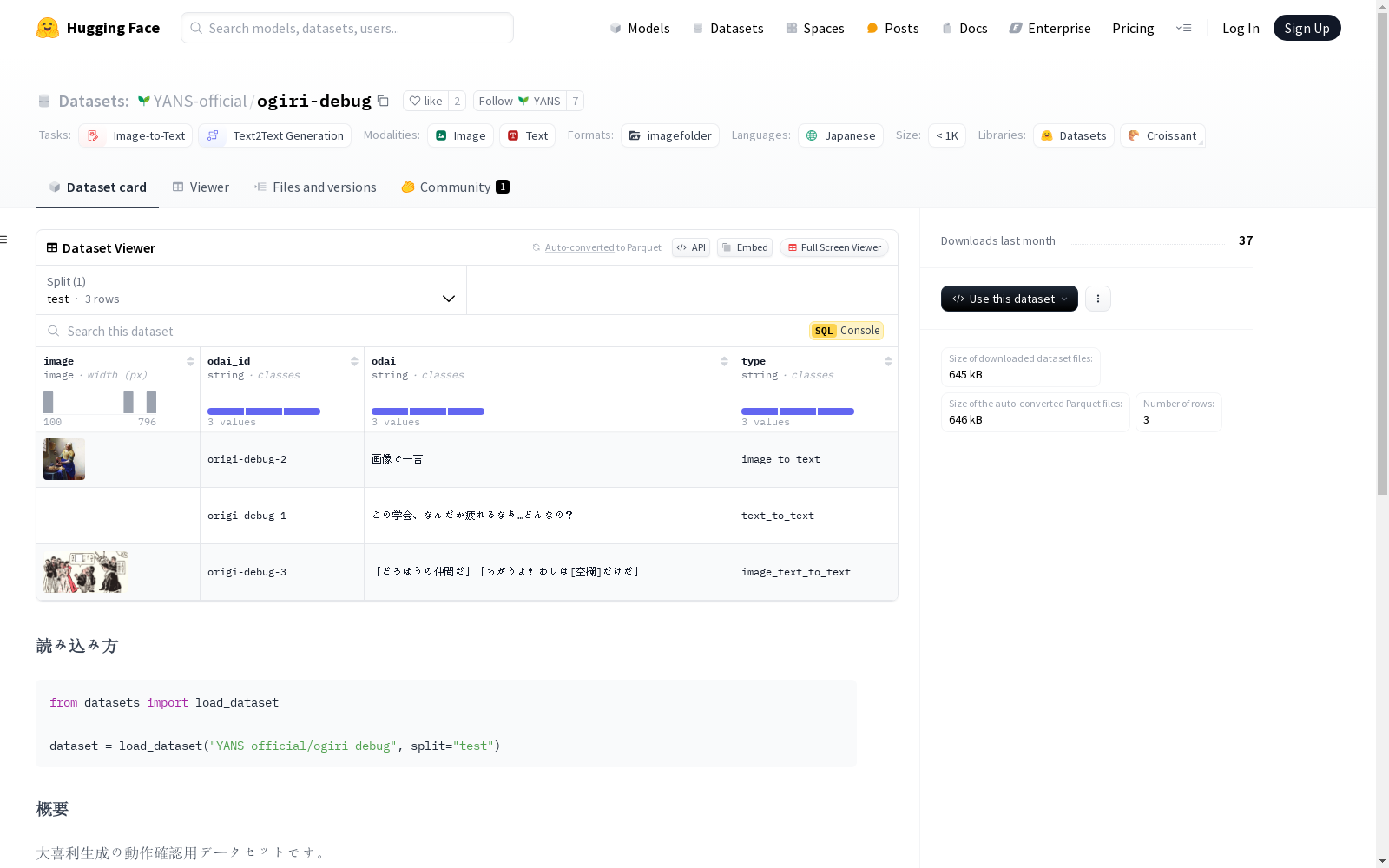
Task: Click the dataset stack icon beside Datasets:
Action: coord(44,101)
